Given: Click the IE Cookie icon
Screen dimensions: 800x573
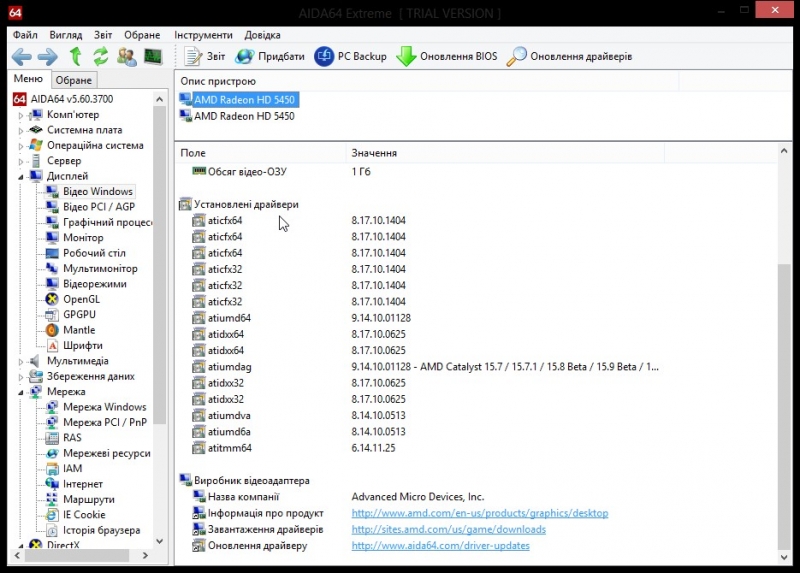Looking at the screenshot, I should pos(52,514).
